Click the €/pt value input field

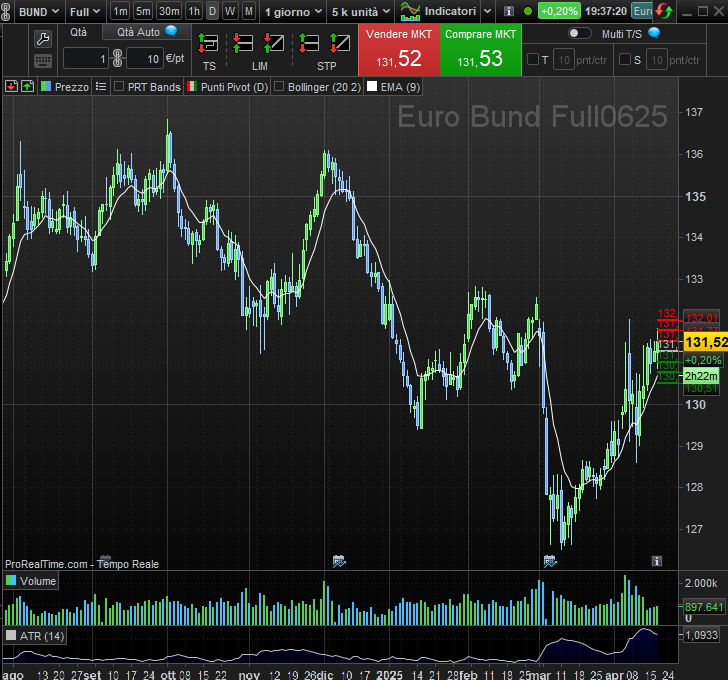click(x=144, y=59)
